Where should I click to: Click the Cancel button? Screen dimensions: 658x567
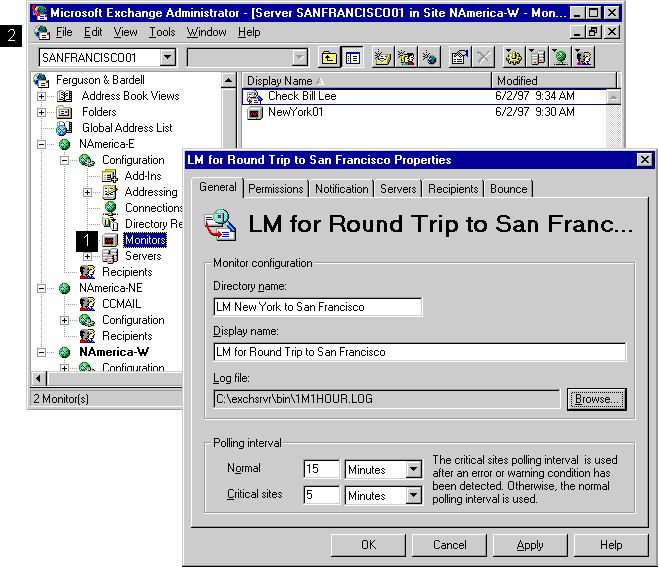(449, 545)
